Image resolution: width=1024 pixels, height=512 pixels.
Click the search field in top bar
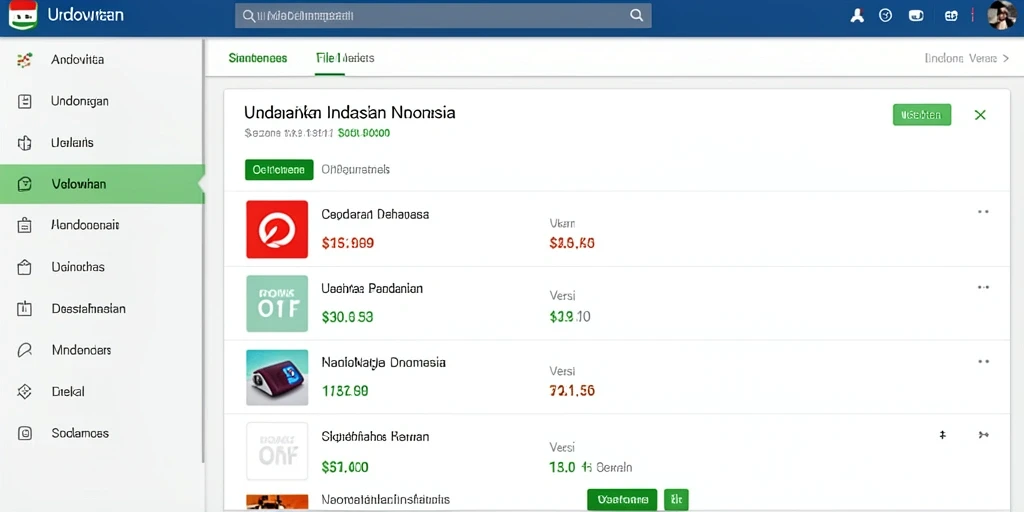[x=443, y=16]
